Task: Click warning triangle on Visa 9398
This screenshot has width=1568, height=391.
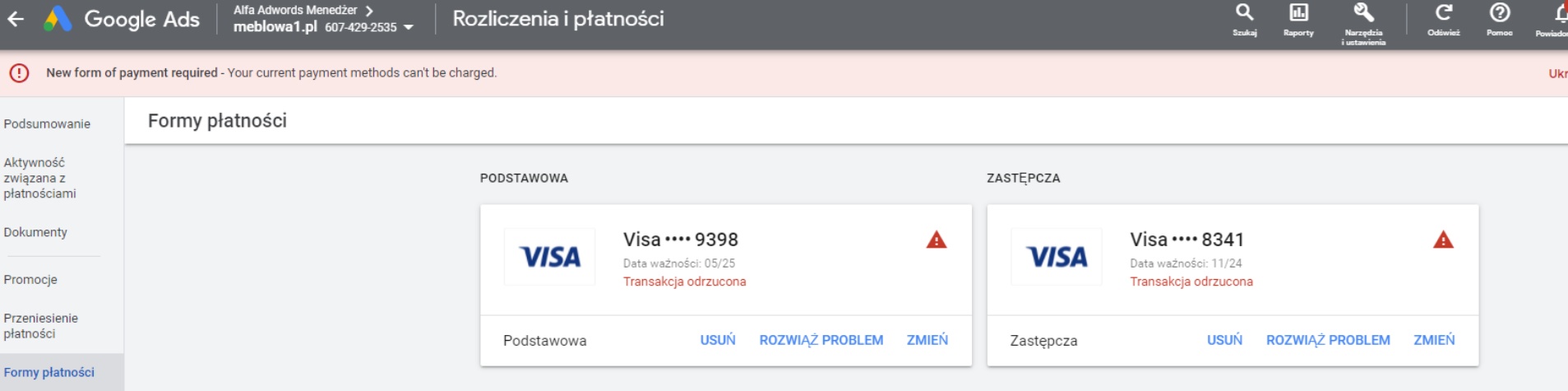Action: pos(937,240)
